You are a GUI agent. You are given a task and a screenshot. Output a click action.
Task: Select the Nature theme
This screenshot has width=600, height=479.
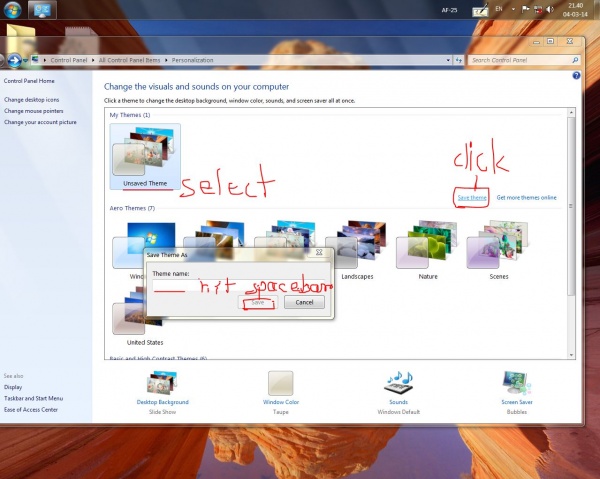point(428,250)
